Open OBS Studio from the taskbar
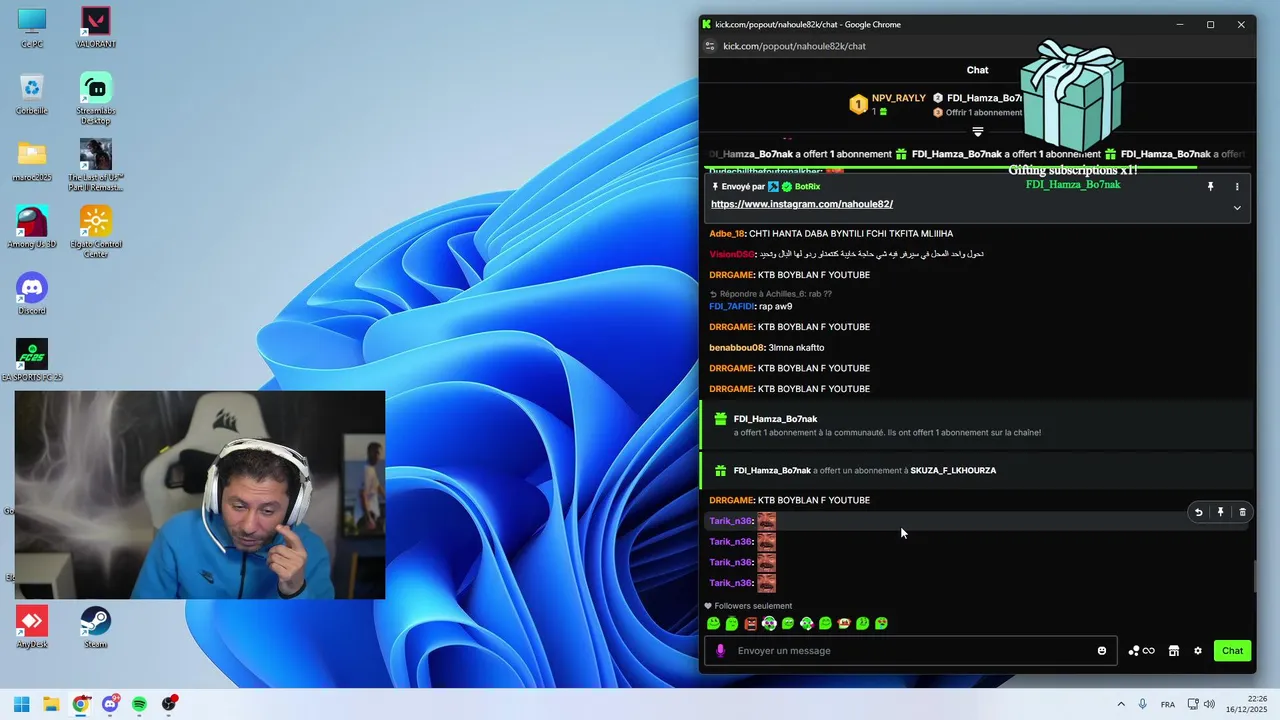The width and height of the screenshot is (1280, 720). click(169, 704)
